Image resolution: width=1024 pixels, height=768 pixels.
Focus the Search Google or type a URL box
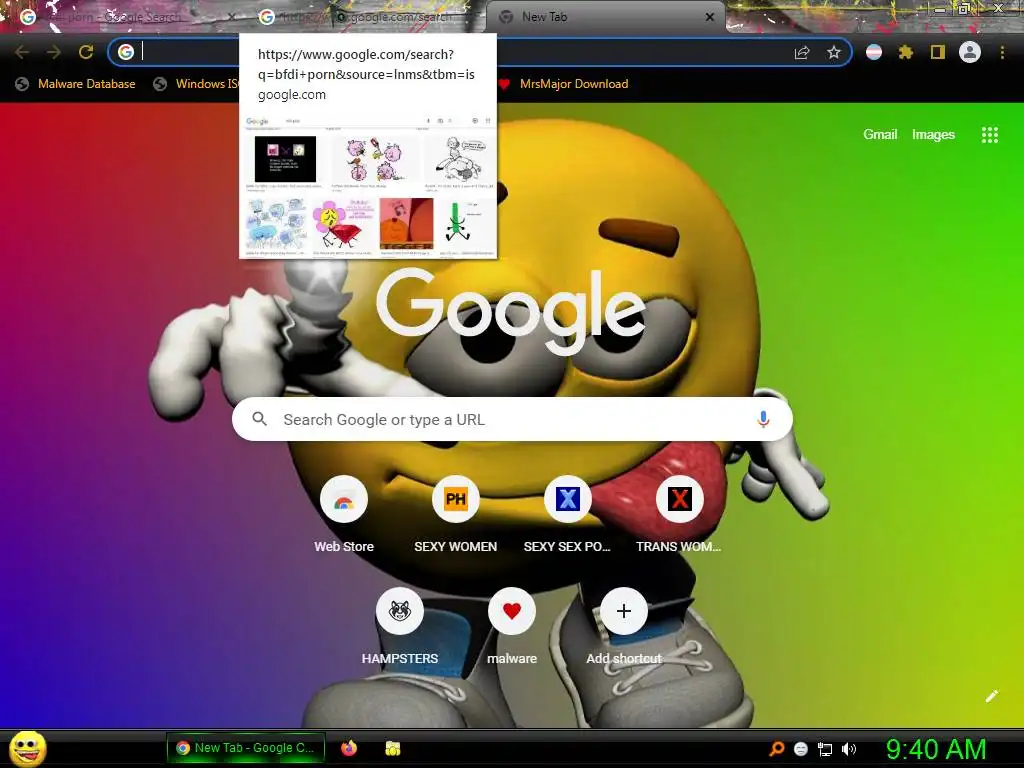coord(512,419)
